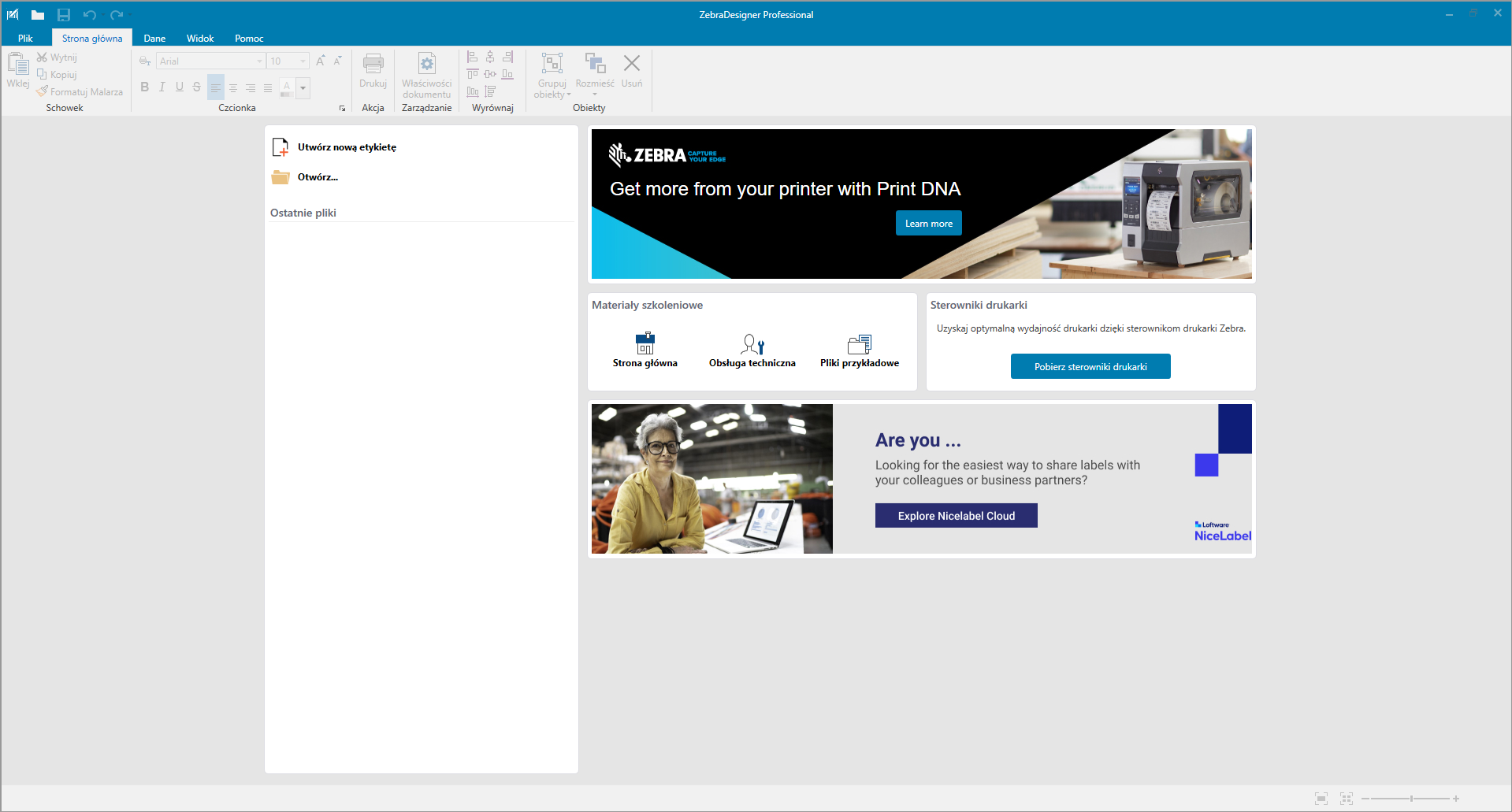The width and height of the screenshot is (1512, 812).
Task: Click the font color A swatch
Action: click(287, 88)
